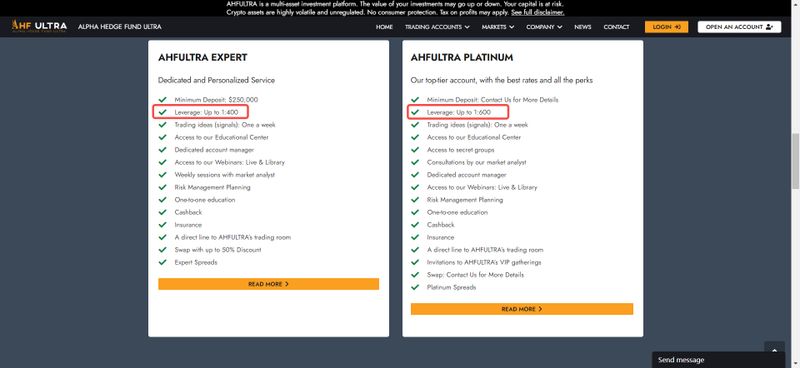Click 'A direct line to AHFULTRA's trading room' in Expert card
Image resolution: width=800 pixels, height=368 pixels.
tap(233, 237)
